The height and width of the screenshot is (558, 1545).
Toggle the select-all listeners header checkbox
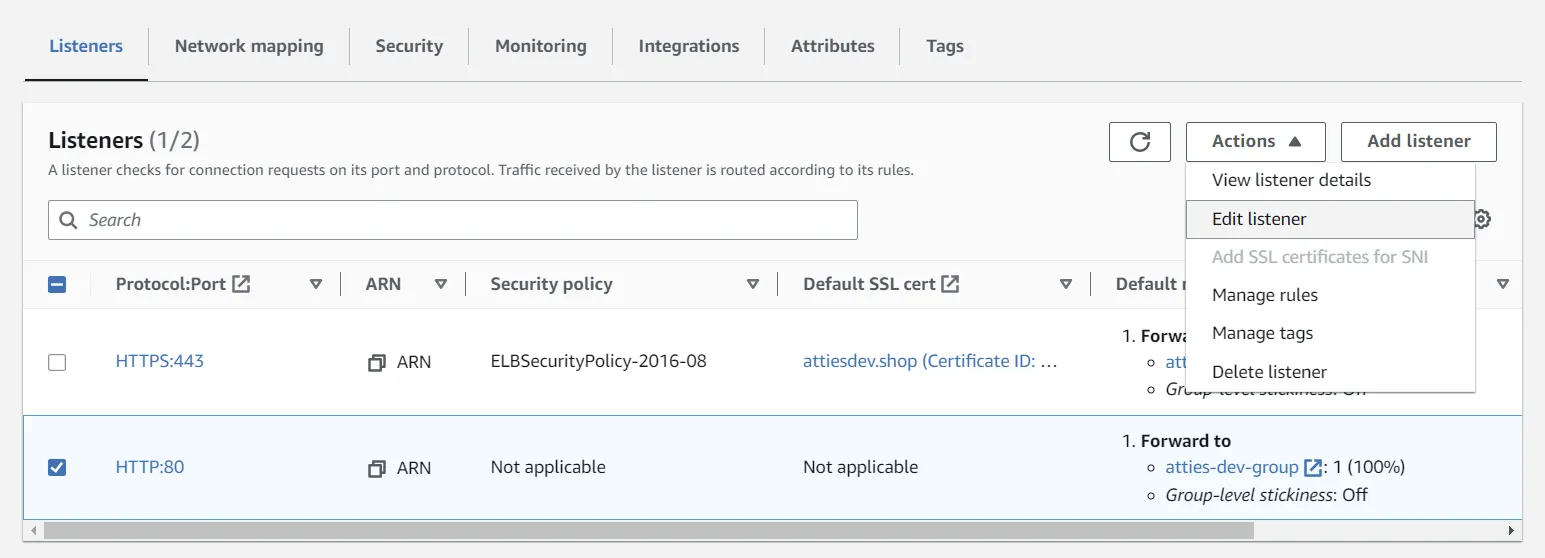57,284
